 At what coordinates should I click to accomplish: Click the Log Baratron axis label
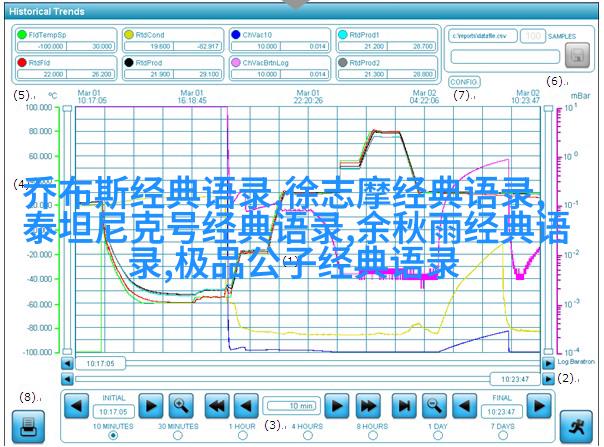[576, 362]
